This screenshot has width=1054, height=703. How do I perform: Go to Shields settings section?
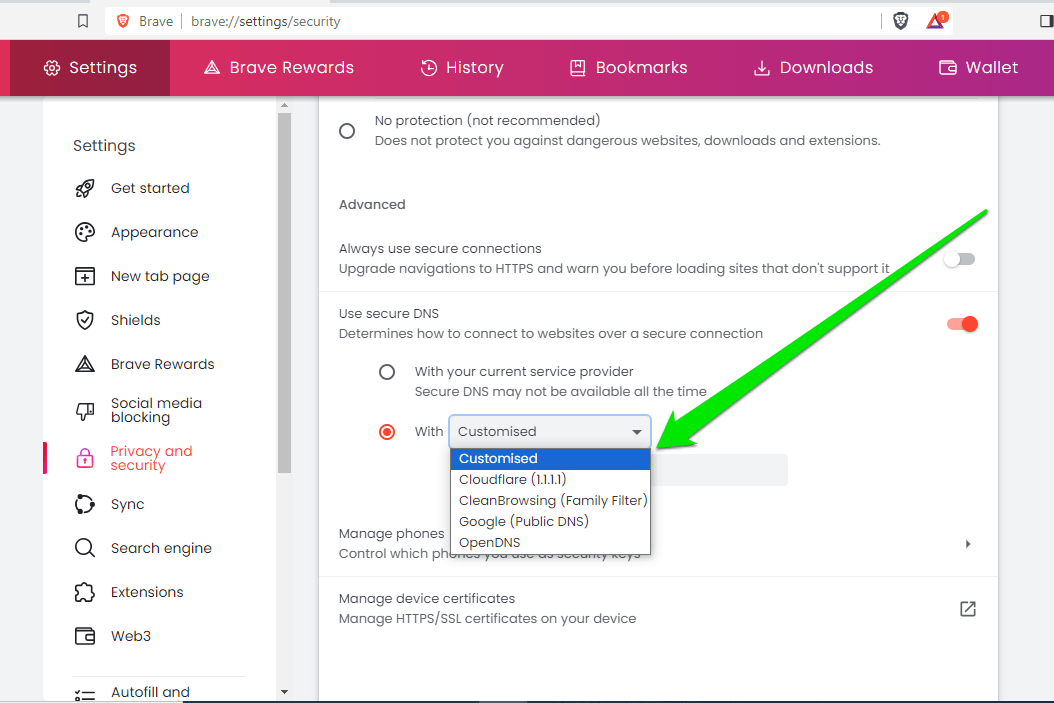click(x=136, y=320)
